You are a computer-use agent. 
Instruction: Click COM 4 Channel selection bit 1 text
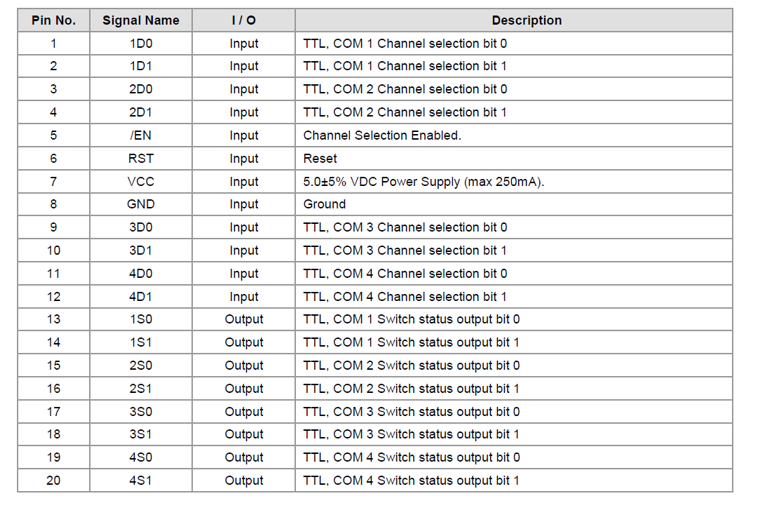click(x=420, y=296)
